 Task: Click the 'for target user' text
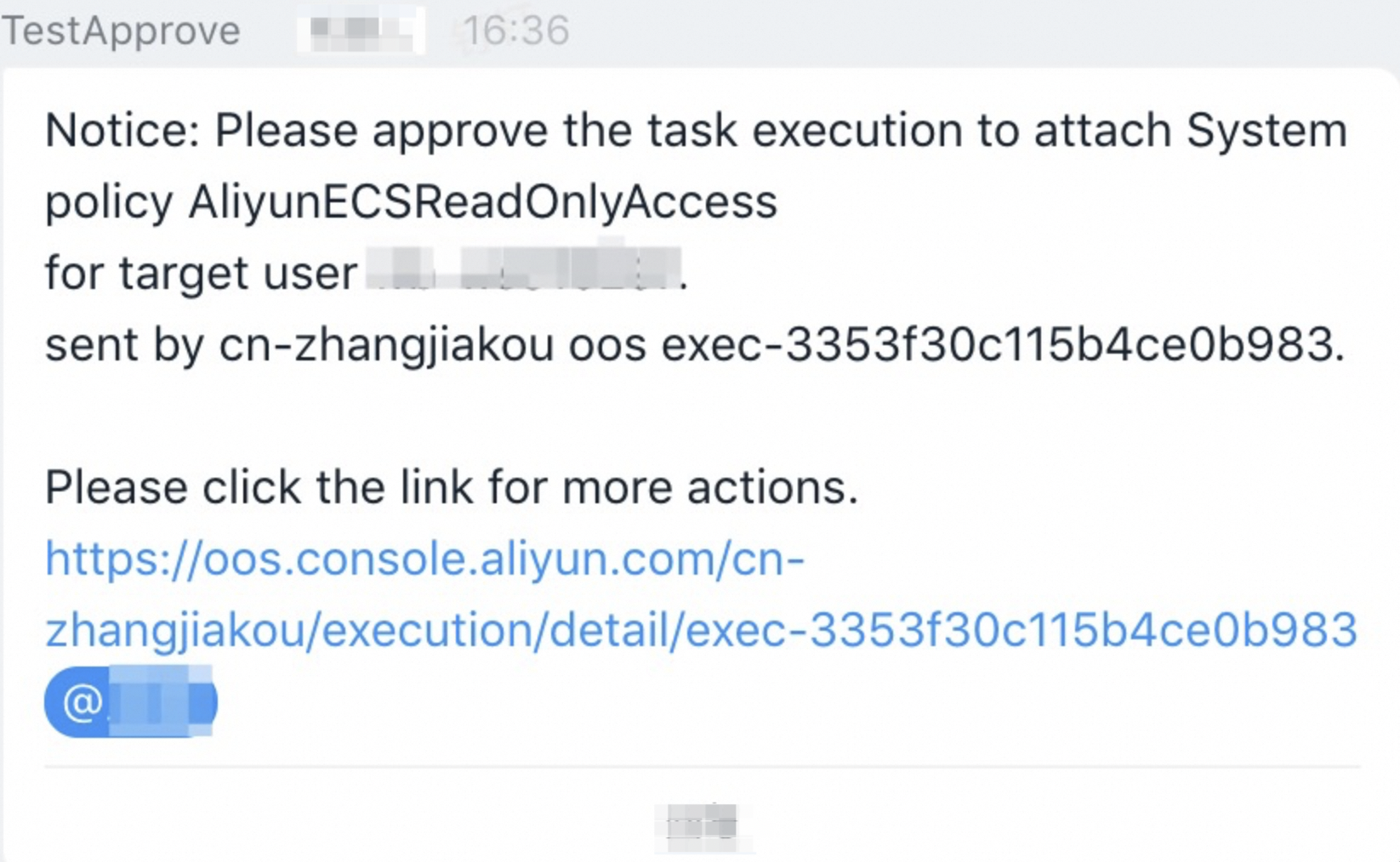[x=201, y=274]
